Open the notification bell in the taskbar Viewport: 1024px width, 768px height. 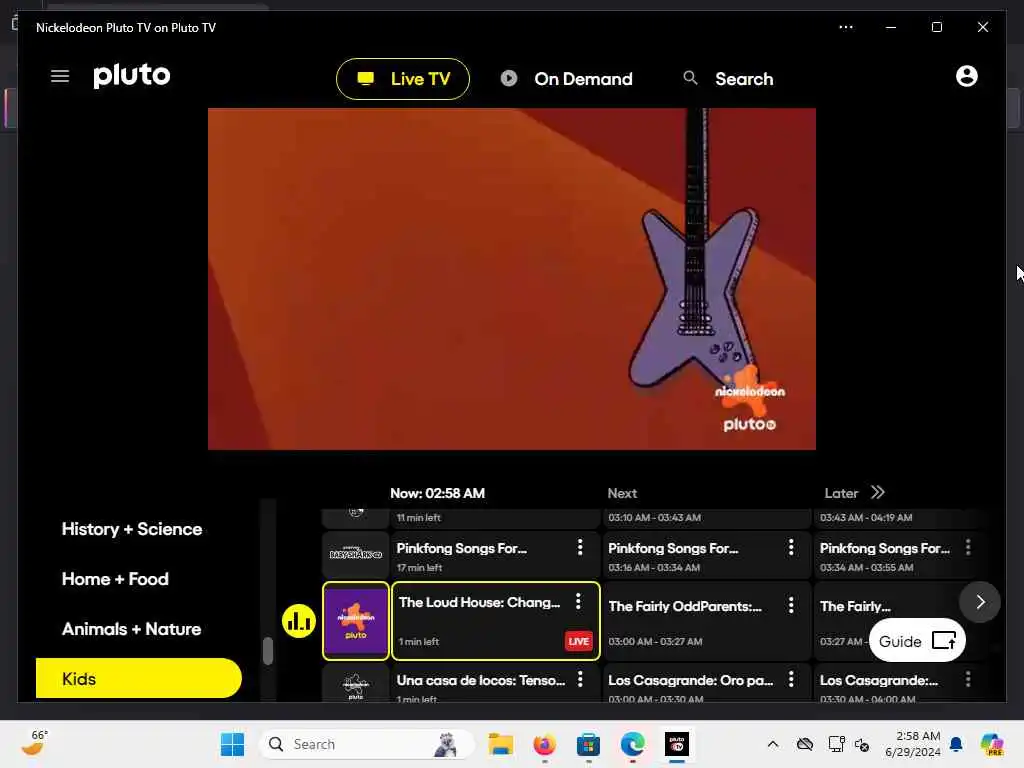956,744
